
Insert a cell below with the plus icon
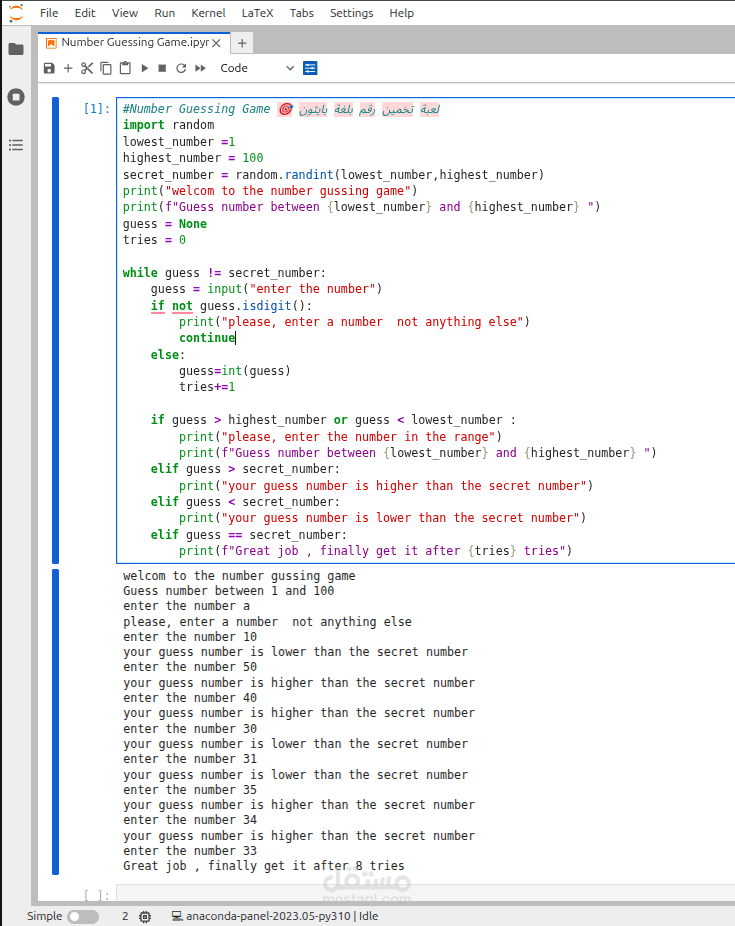coord(68,69)
